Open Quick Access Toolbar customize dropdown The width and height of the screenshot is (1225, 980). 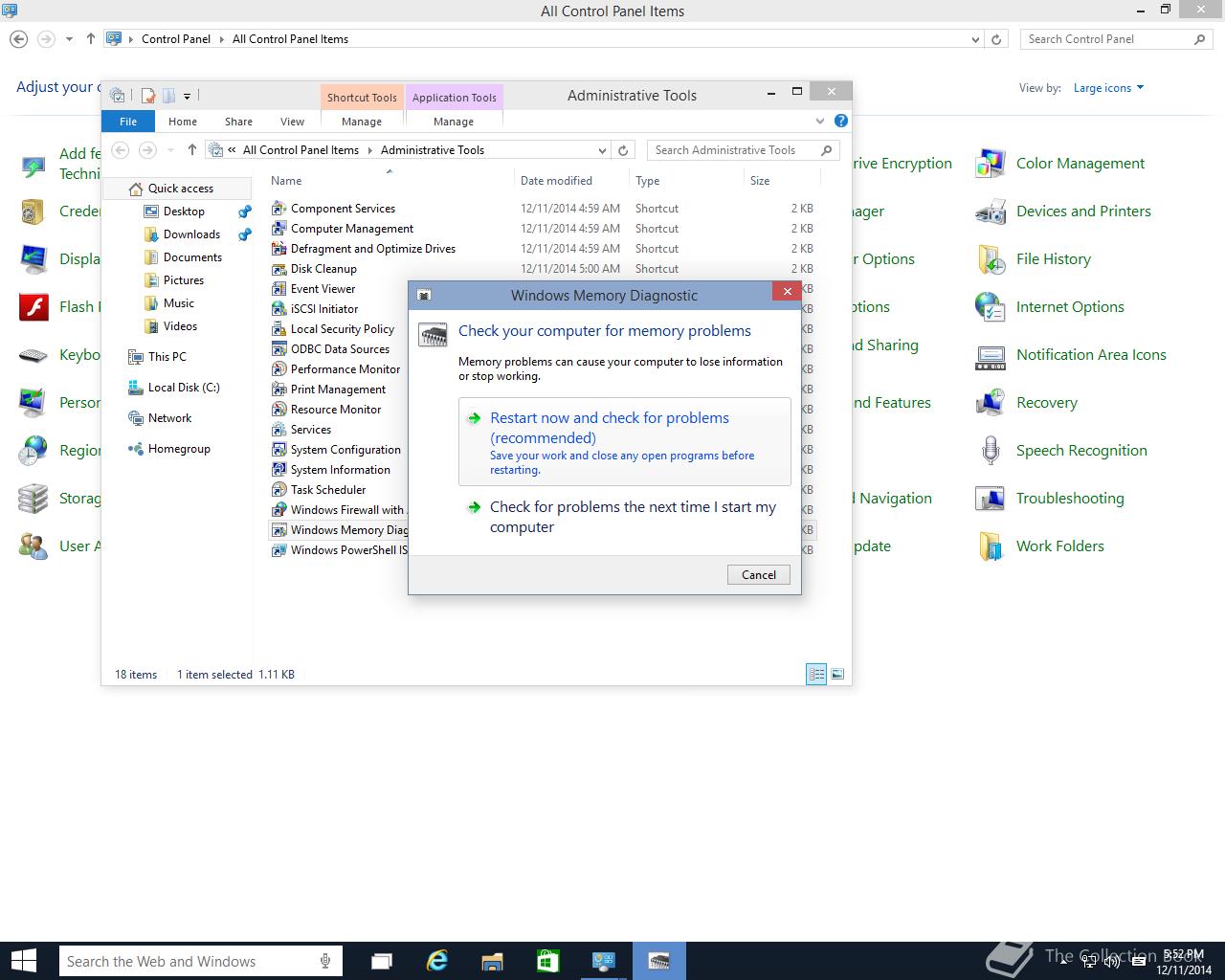pos(187,96)
